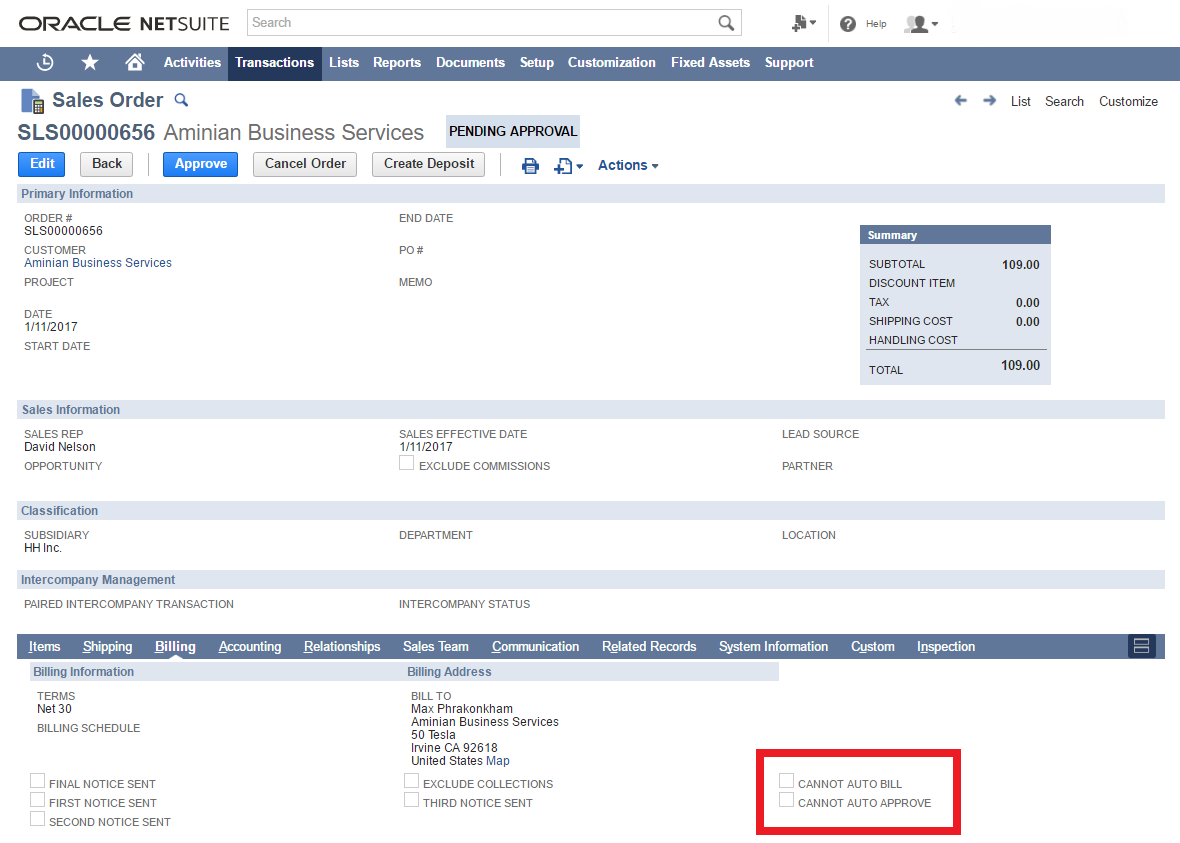Open the Make Copy/New document dropdown

(568, 166)
